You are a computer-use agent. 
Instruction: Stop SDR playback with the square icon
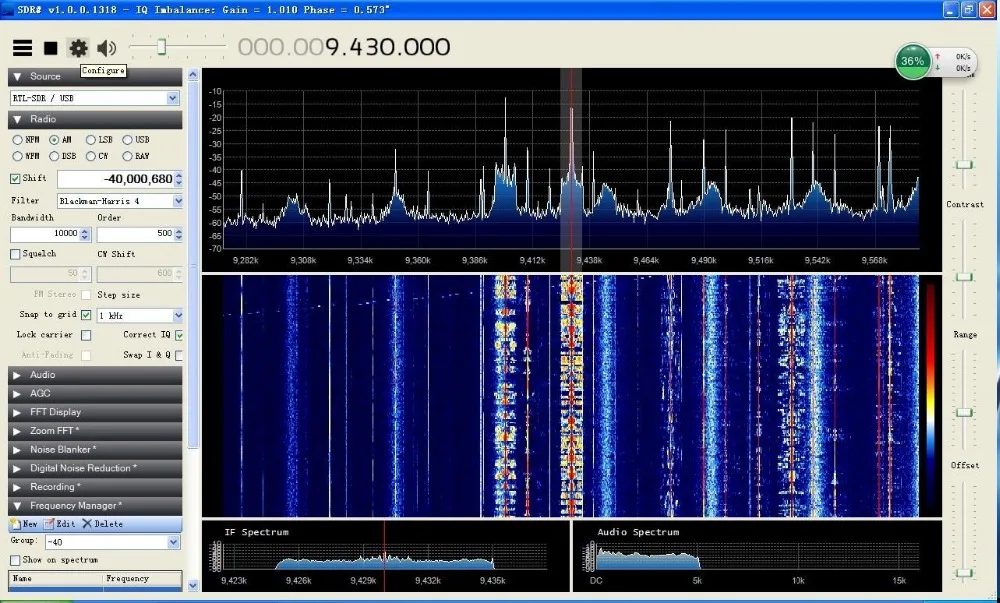click(x=50, y=47)
